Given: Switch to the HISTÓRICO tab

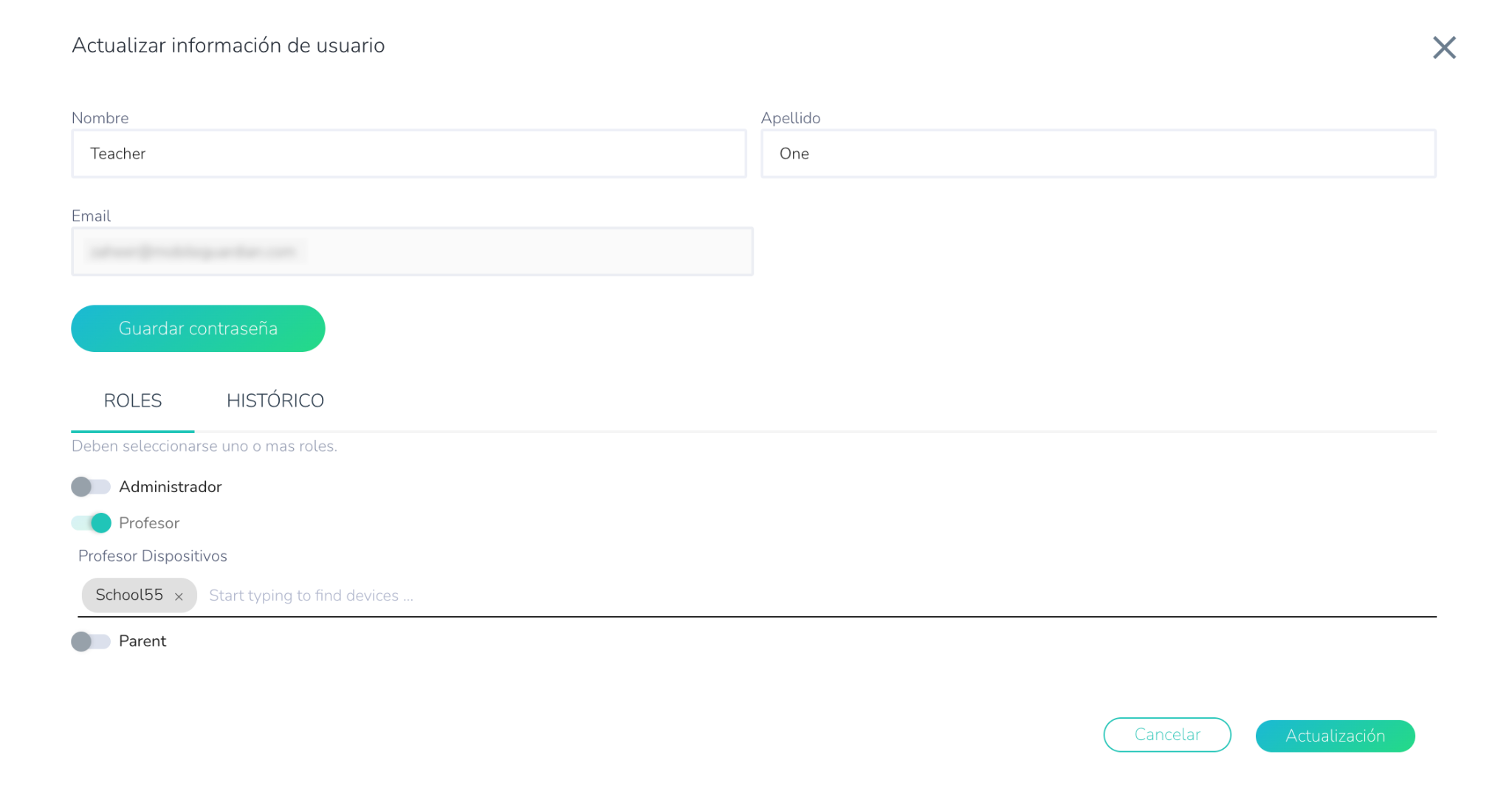Looking at the screenshot, I should pos(275,401).
